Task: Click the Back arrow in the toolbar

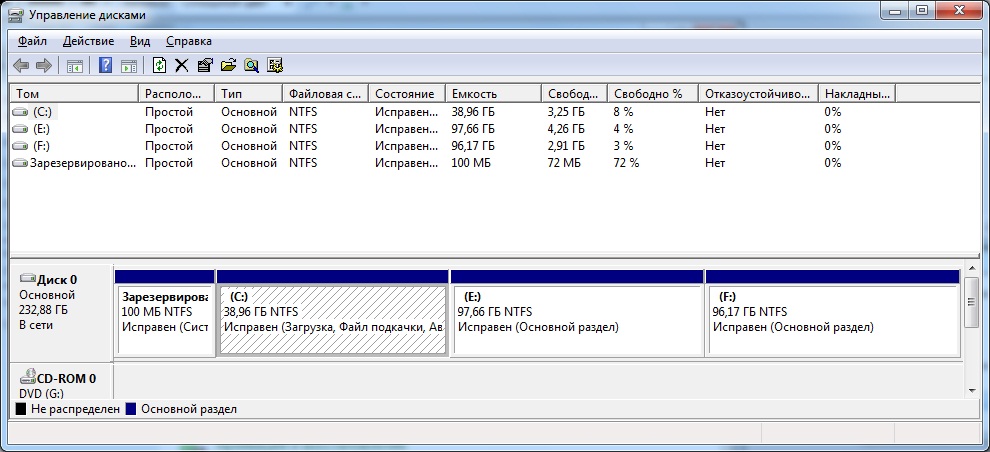Action: 21,66
